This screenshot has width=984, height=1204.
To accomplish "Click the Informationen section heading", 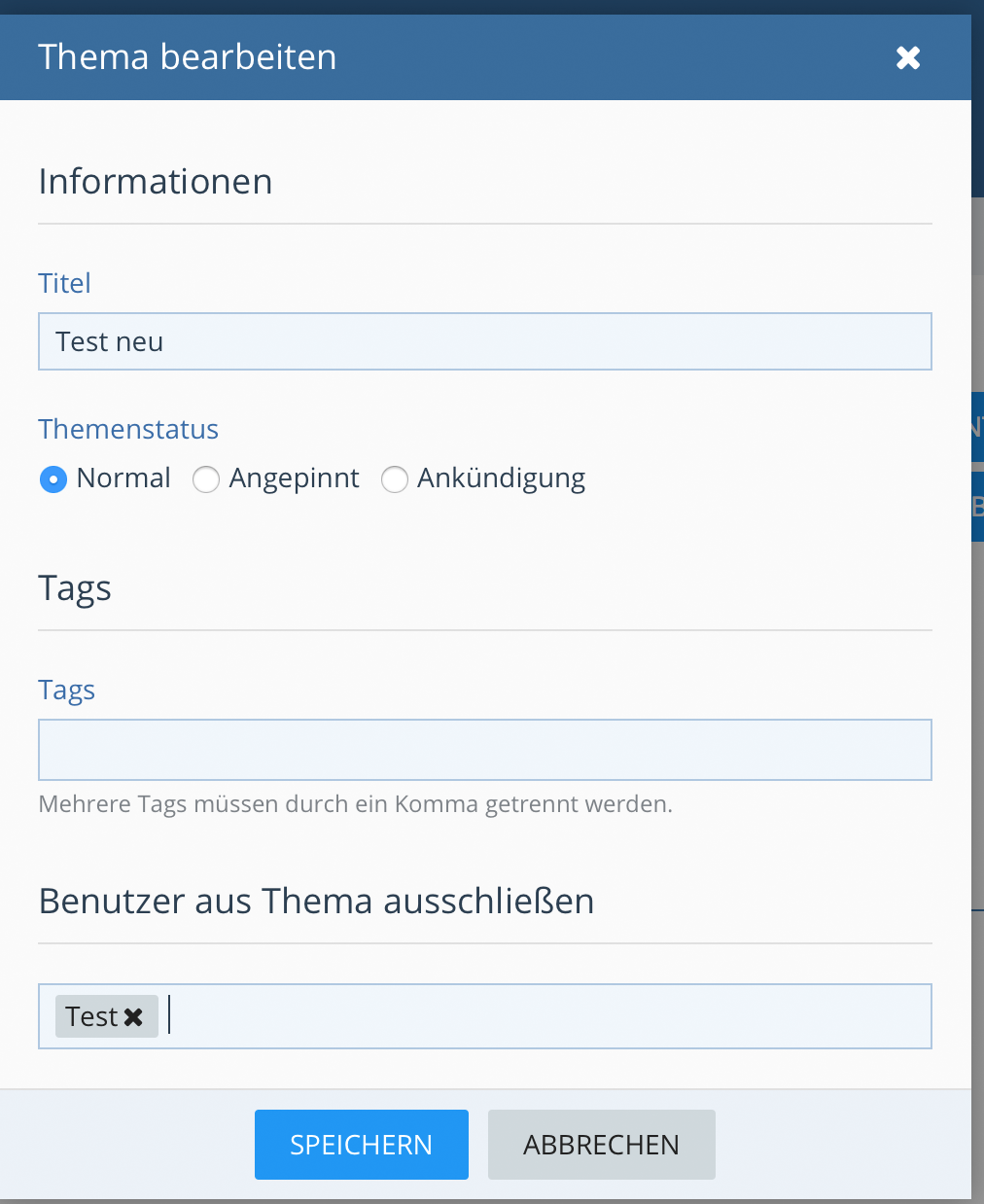I will point(156,182).
